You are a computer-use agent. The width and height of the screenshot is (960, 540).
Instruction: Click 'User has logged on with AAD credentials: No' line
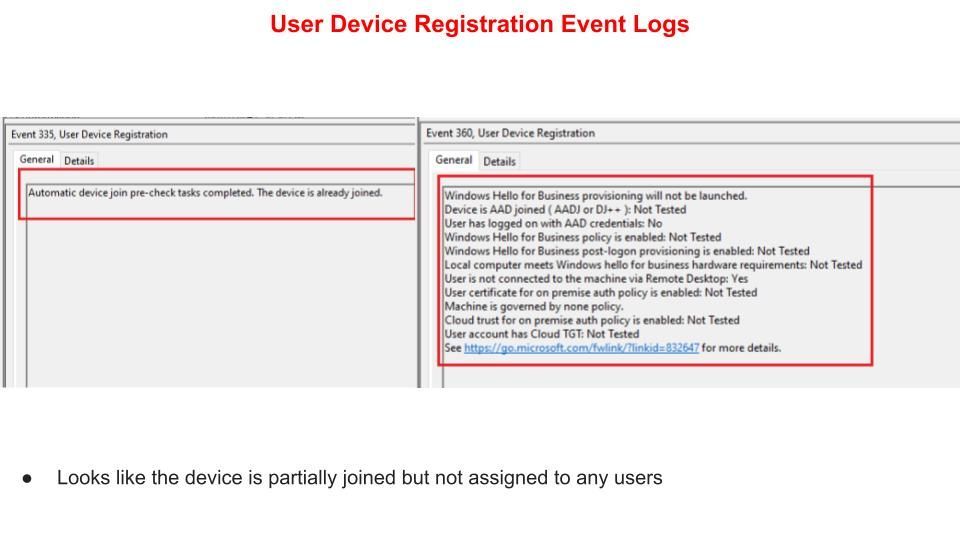553,223
